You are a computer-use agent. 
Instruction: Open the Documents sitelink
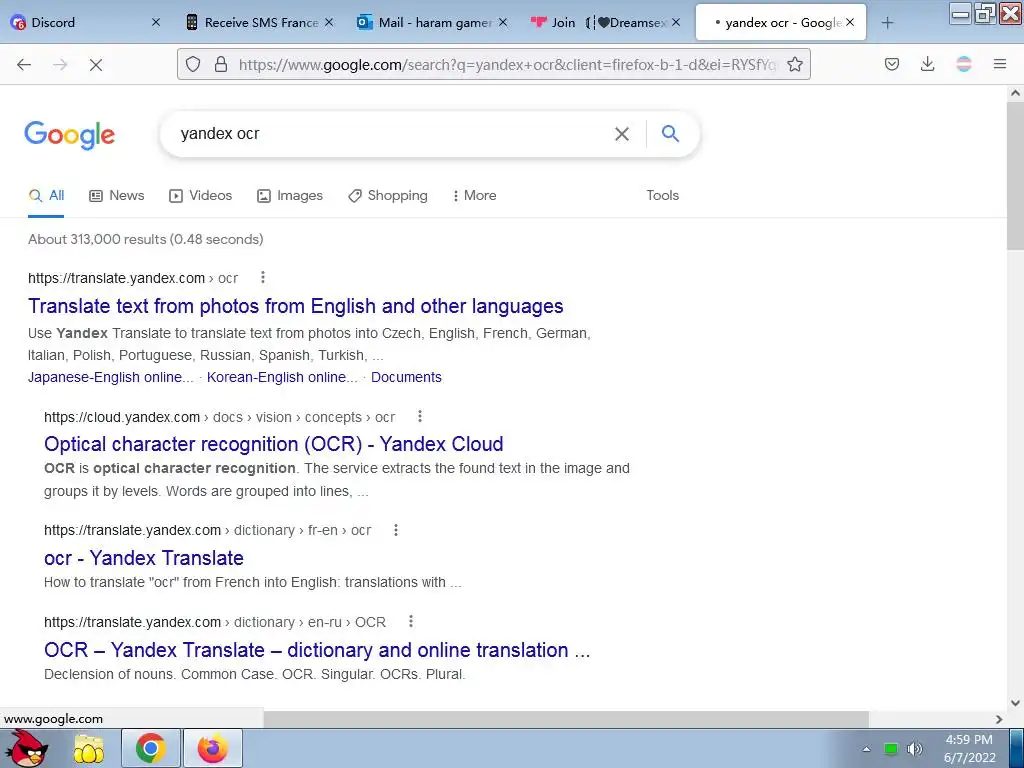(x=406, y=377)
